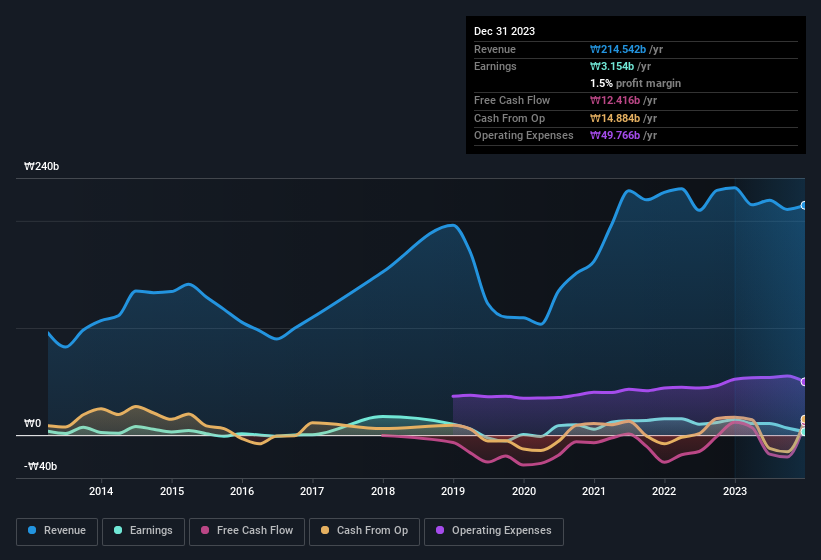This screenshot has height=560, width=821.
Task: Select the 2018 label on the time axis
Action: tap(382, 491)
